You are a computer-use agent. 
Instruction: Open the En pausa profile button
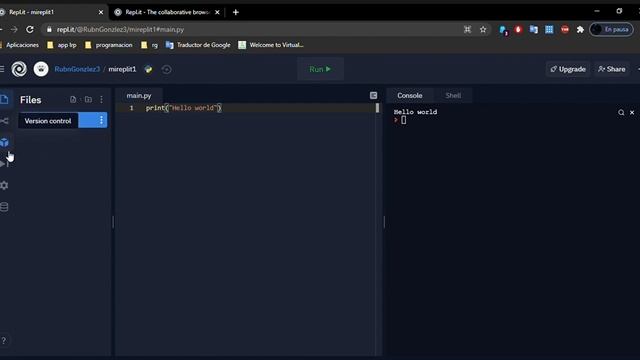611,29
